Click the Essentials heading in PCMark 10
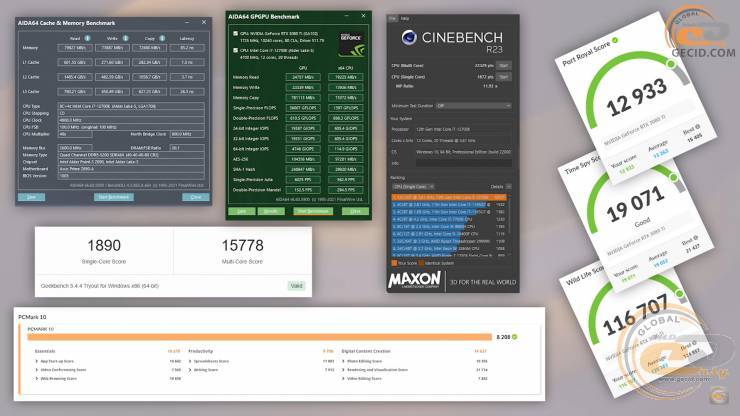740x416 pixels. [x=45, y=351]
